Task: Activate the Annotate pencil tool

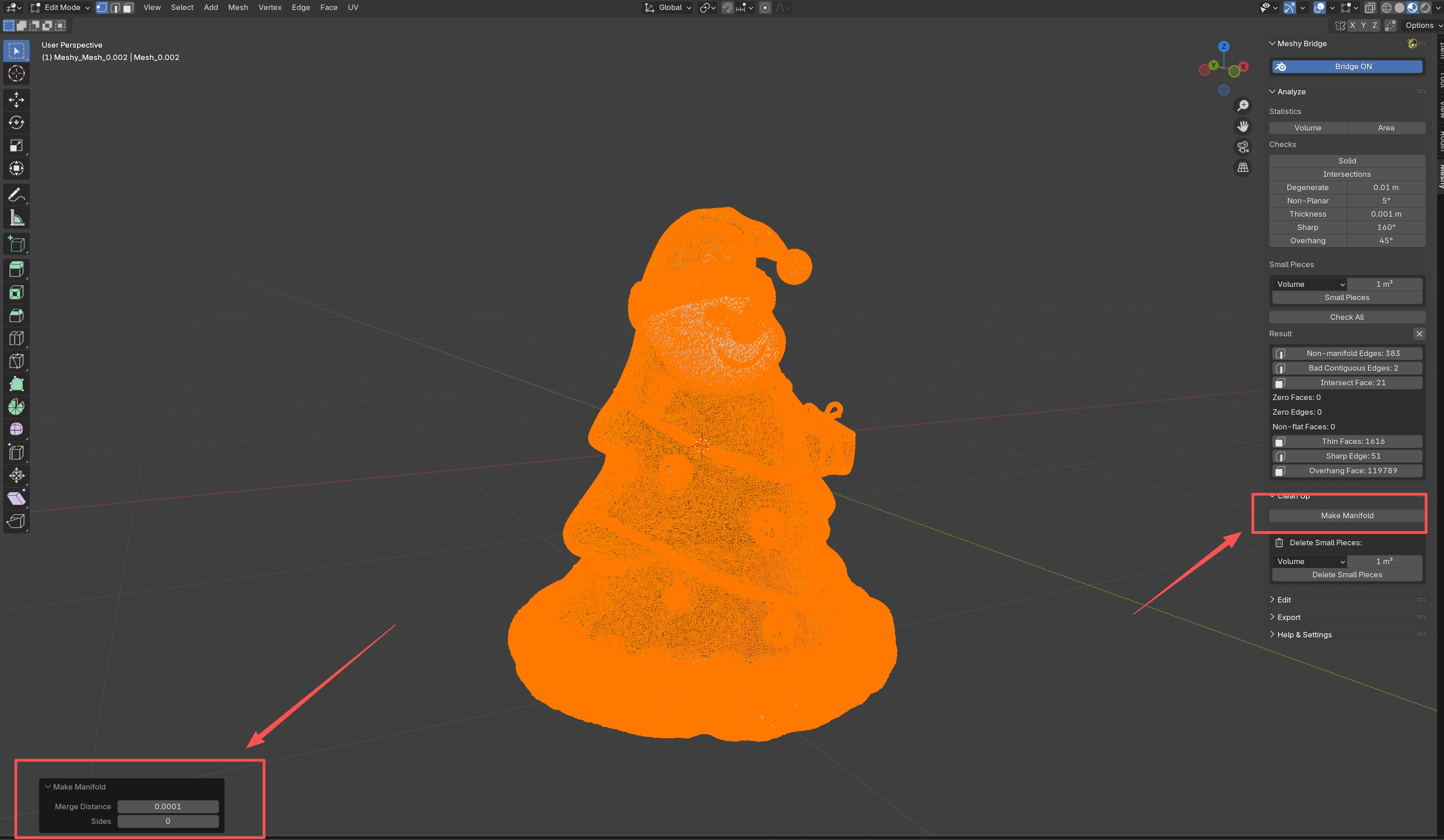Action: click(x=16, y=195)
